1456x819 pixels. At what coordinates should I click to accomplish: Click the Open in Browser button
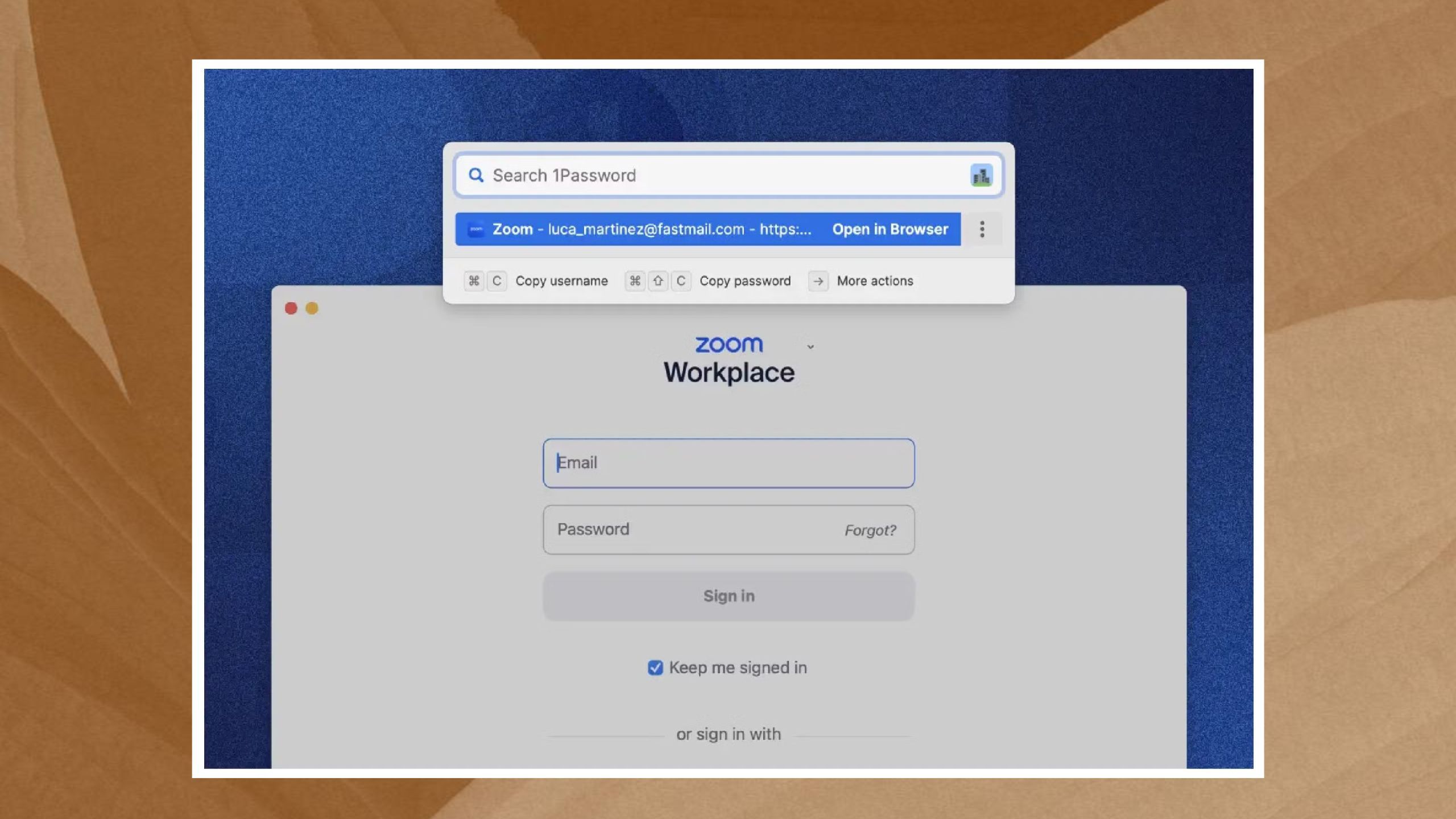click(889, 229)
